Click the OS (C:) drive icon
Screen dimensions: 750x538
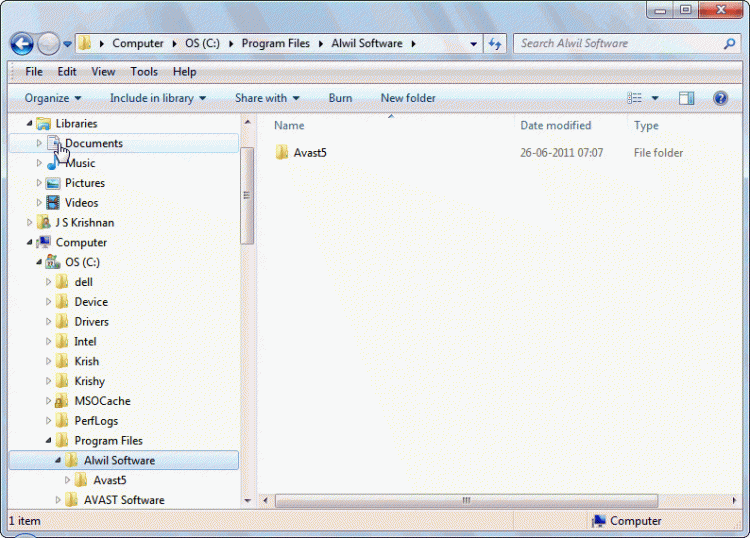pos(53,262)
